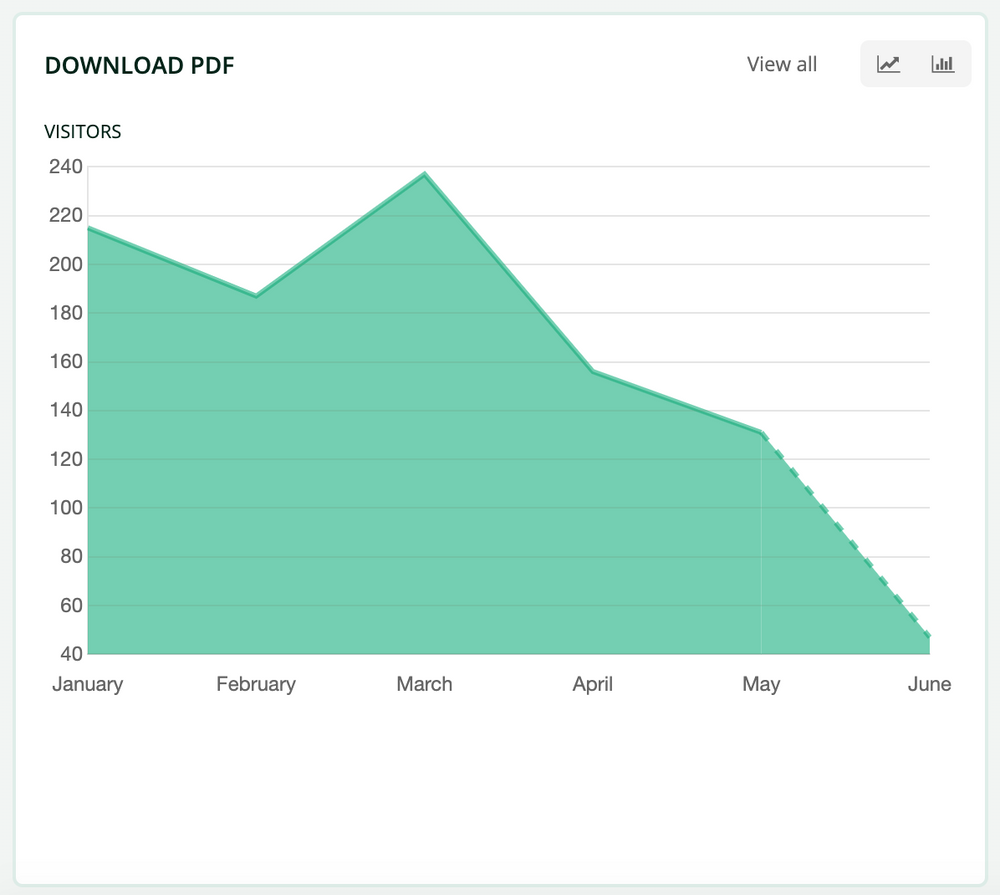Image resolution: width=1000 pixels, height=895 pixels.
Task: Select the April axis label
Action: pyautogui.click(x=593, y=684)
